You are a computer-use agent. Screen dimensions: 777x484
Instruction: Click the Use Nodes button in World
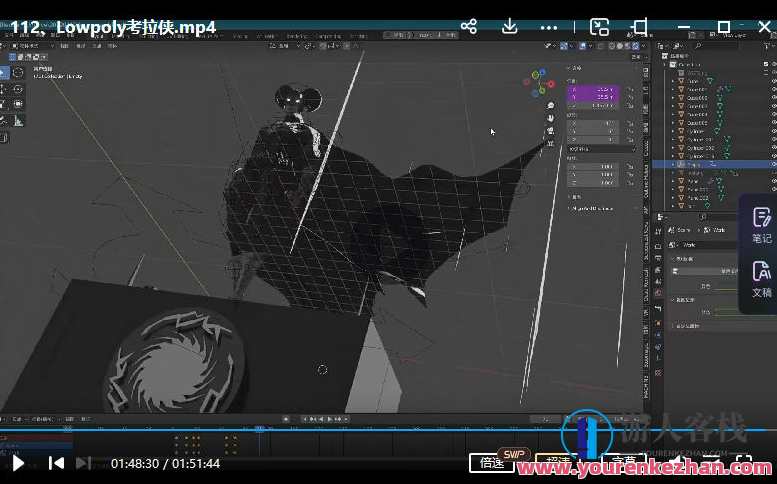click(x=705, y=271)
